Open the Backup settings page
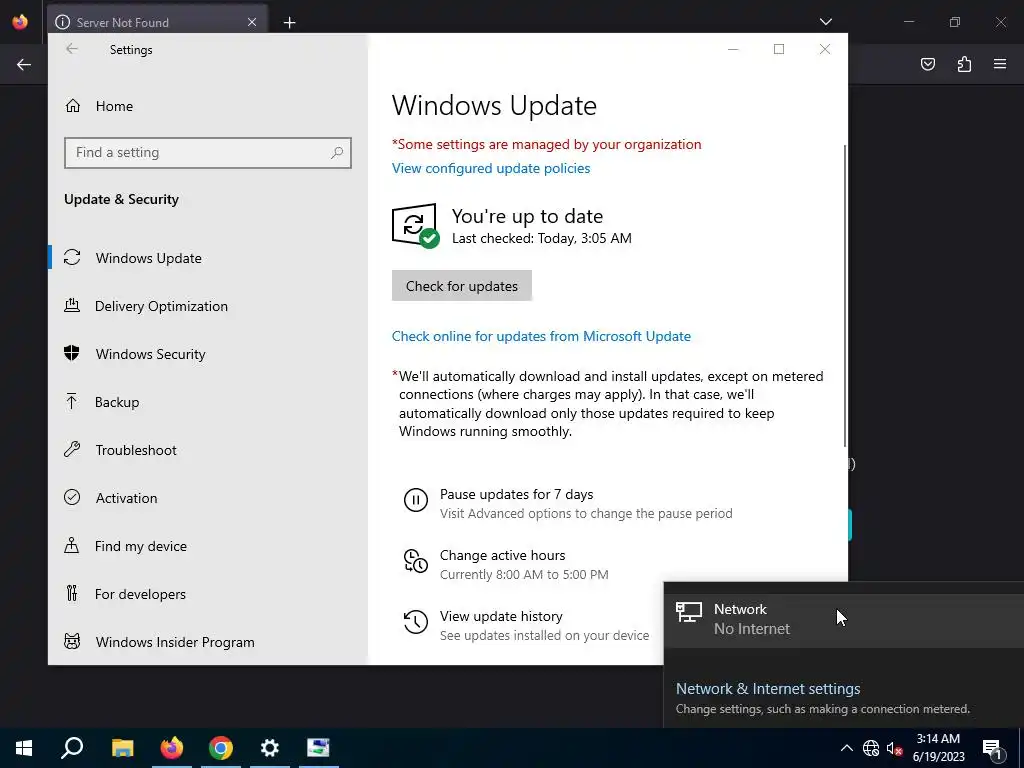This screenshot has height=768, width=1024. tap(117, 402)
